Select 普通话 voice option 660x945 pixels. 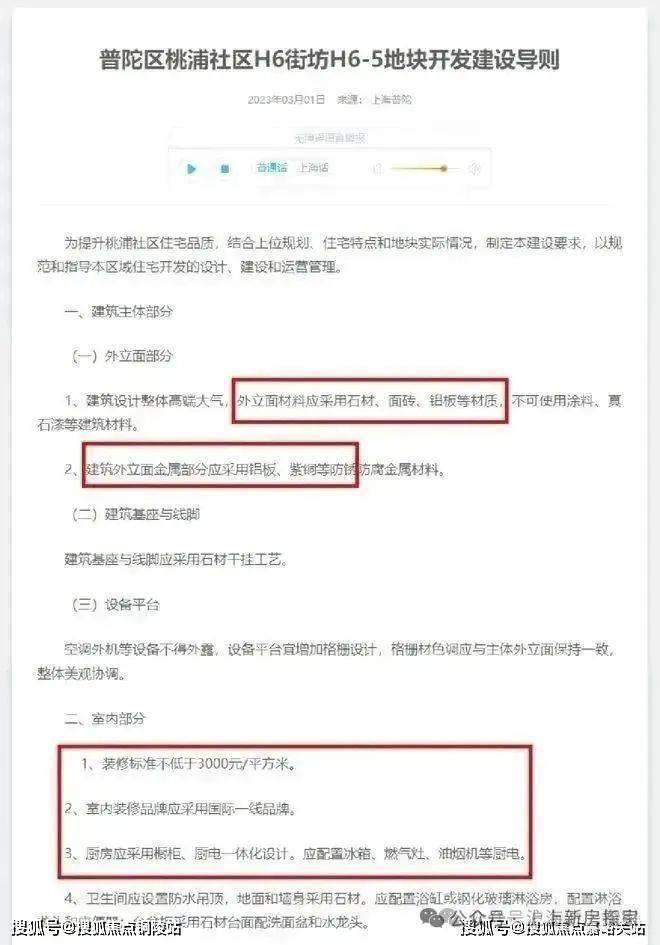[x=271, y=168]
